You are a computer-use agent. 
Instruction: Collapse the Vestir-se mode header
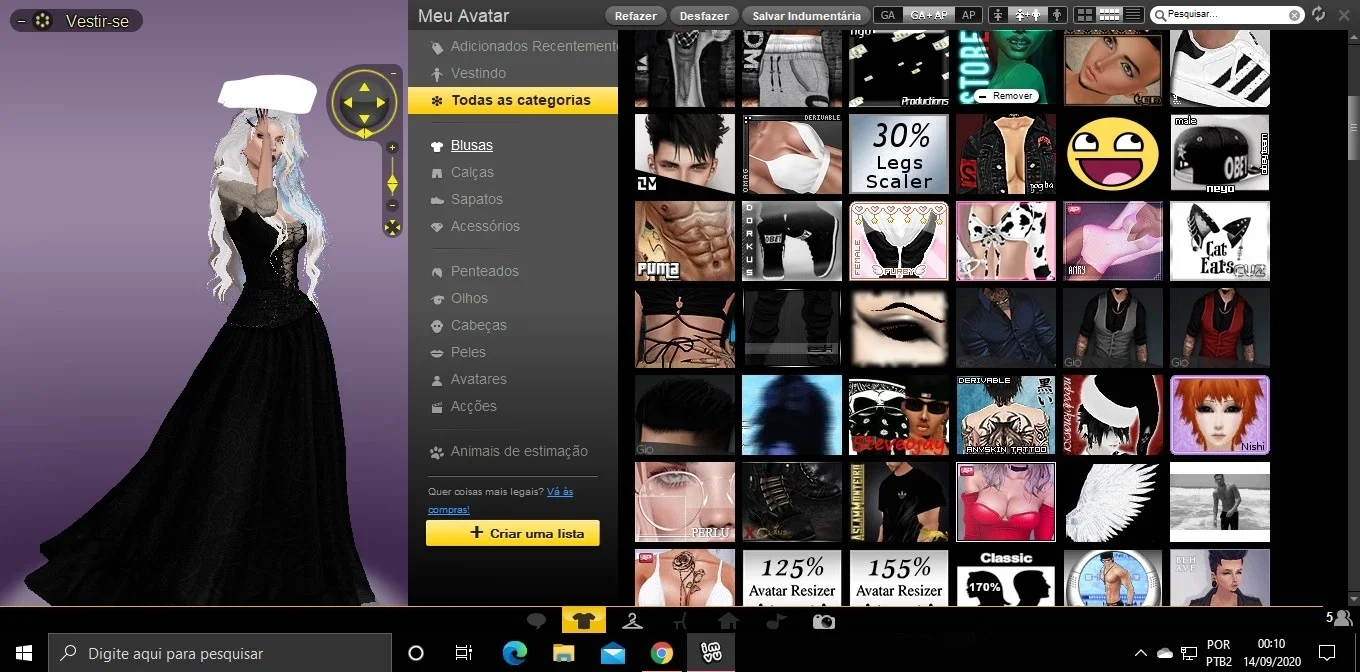(20, 21)
